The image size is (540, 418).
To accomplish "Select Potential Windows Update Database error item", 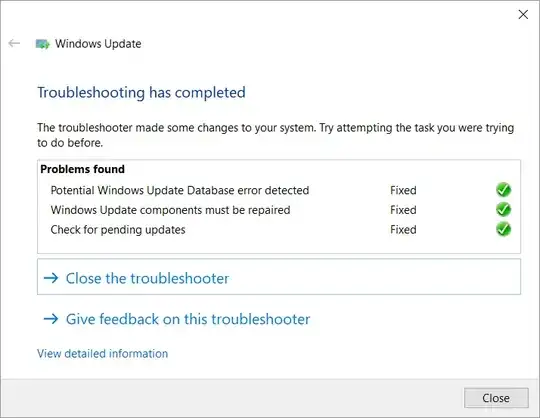I will pyautogui.click(x=180, y=190).
